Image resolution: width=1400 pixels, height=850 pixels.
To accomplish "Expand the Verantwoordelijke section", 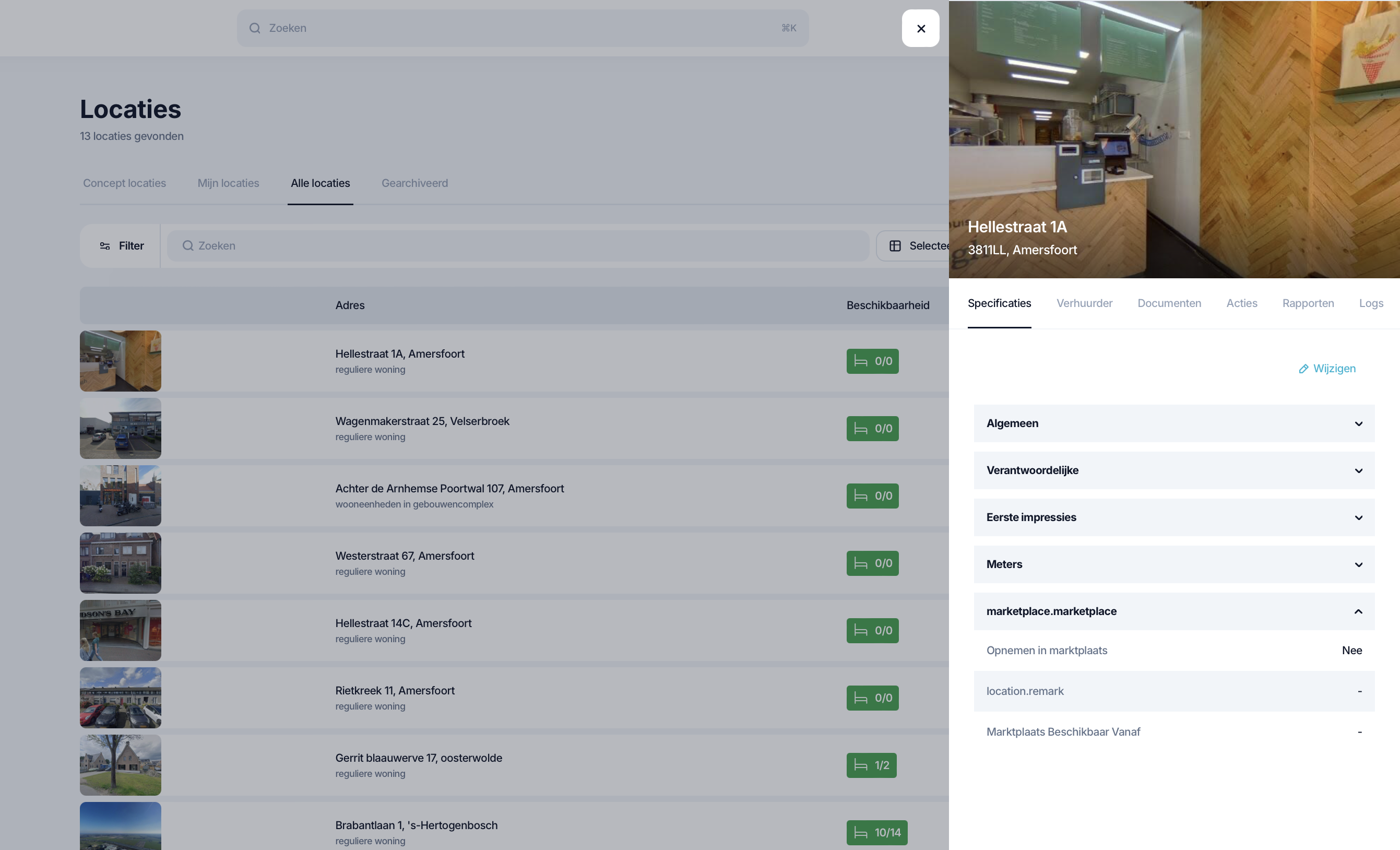I will pyautogui.click(x=1174, y=470).
